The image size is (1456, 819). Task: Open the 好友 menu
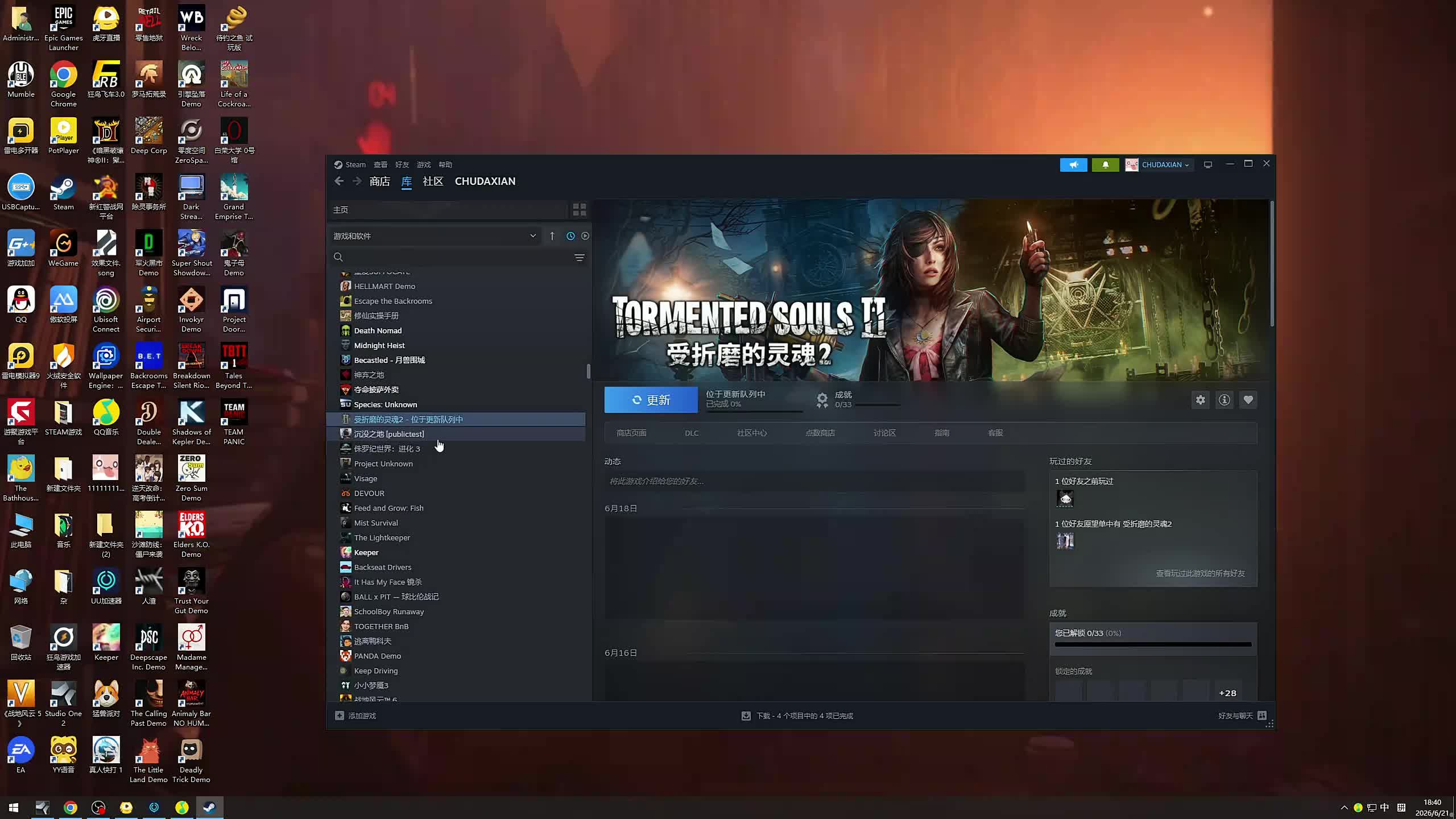point(402,165)
